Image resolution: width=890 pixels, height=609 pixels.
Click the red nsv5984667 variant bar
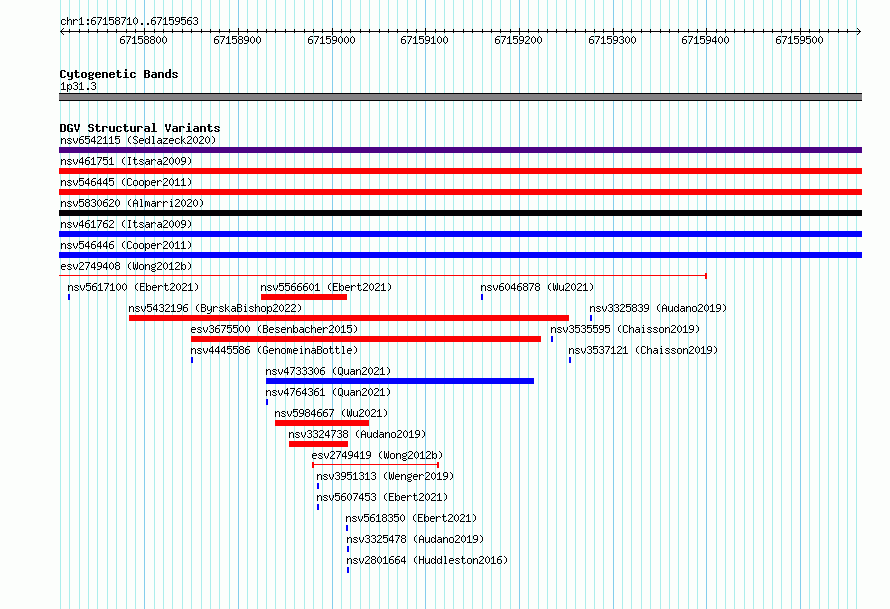pos(322,423)
